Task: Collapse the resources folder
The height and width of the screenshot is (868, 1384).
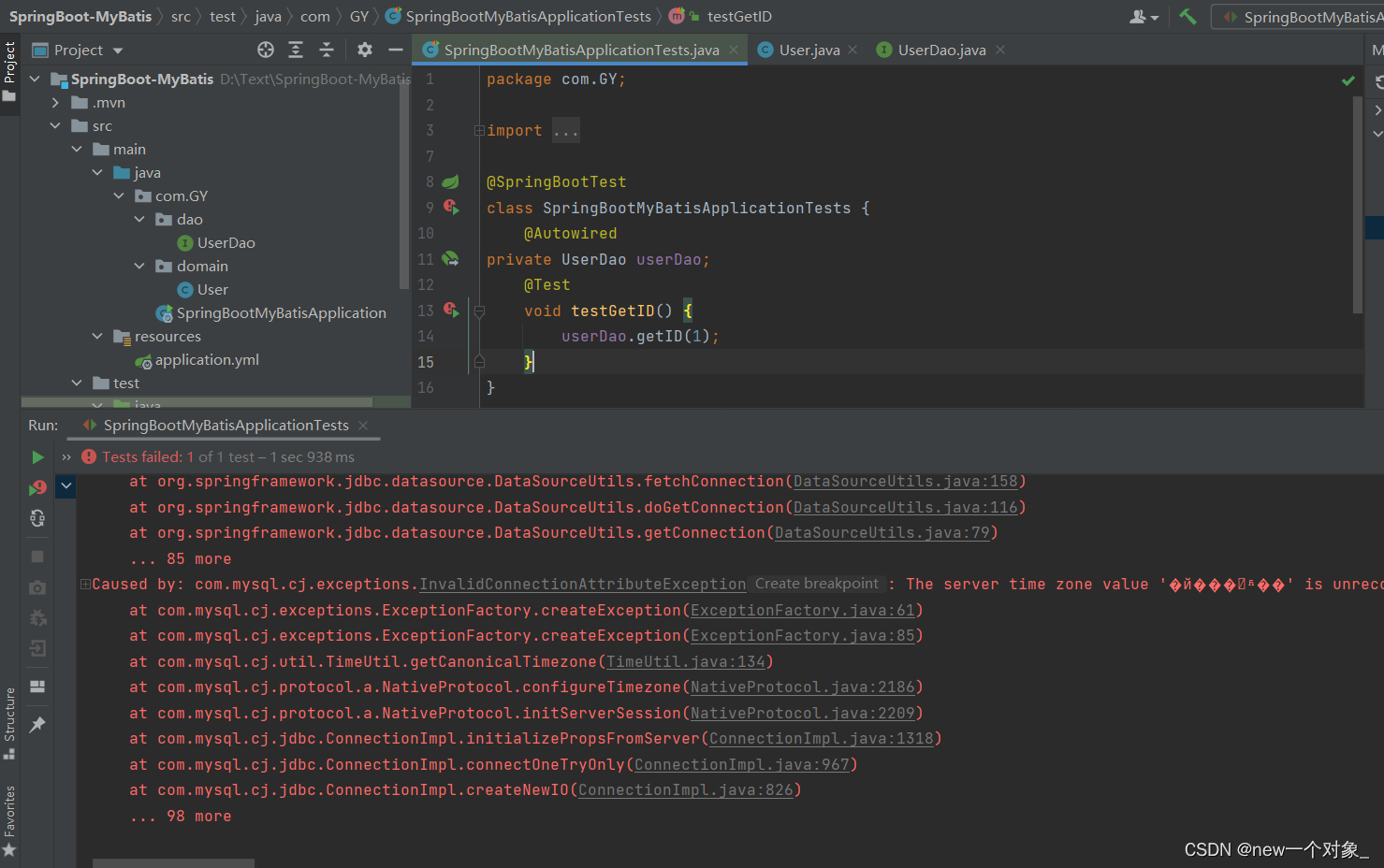Action: [x=97, y=337]
